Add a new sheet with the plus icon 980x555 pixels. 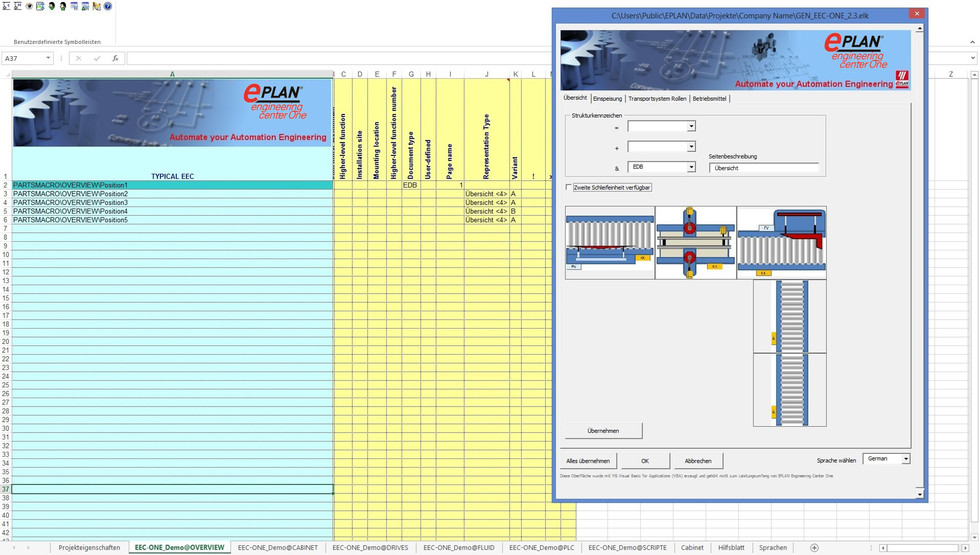click(x=814, y=548)
